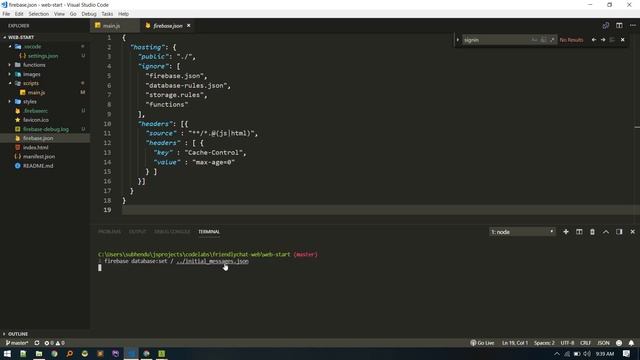Open manifest.json in explorer
The height and width of the screenshot is (360, 640).
[x=39, y=157]
